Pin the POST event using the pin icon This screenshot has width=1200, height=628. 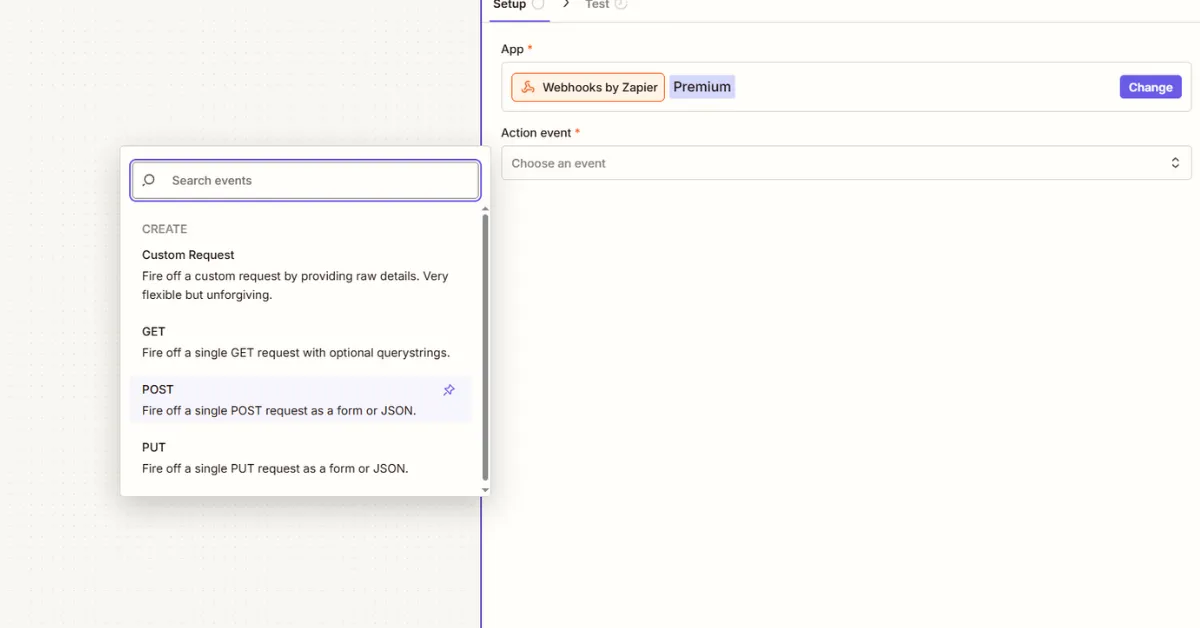click(449, 390)
